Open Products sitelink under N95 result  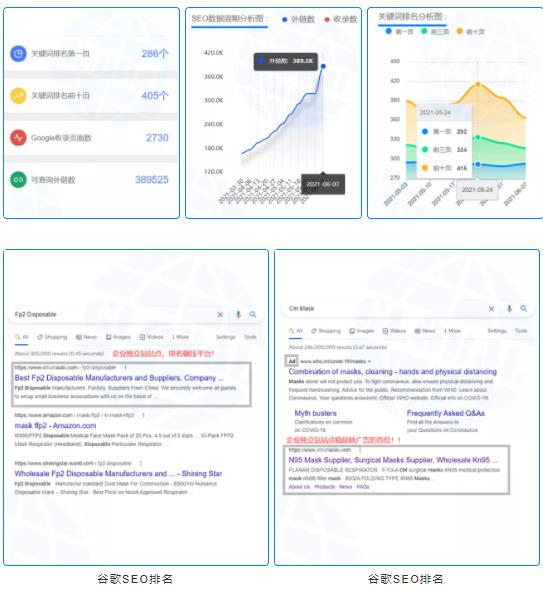[x=324, y=487]
